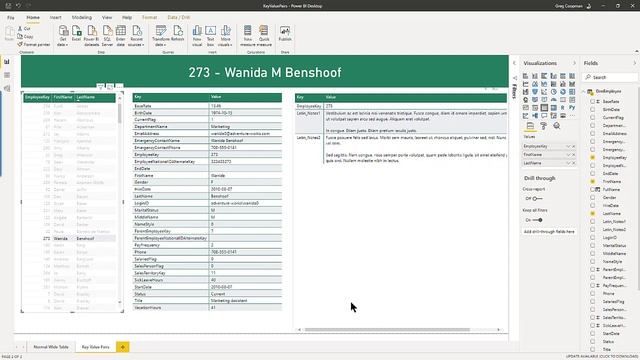Open the Help ribbon tab
This screenshot has height=360, width=640.
[x=127, y=18]
